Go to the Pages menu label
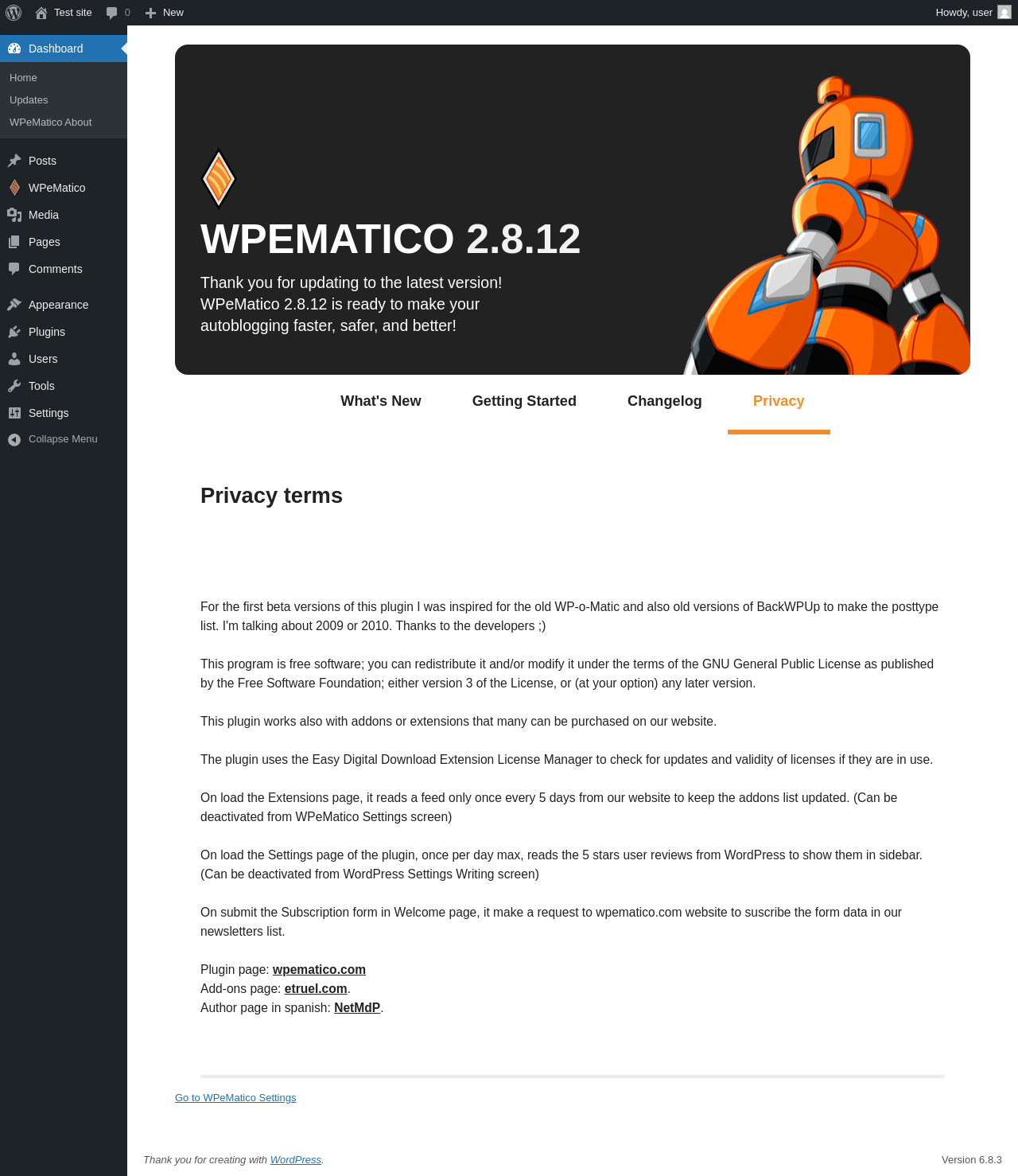 (45, 242)
